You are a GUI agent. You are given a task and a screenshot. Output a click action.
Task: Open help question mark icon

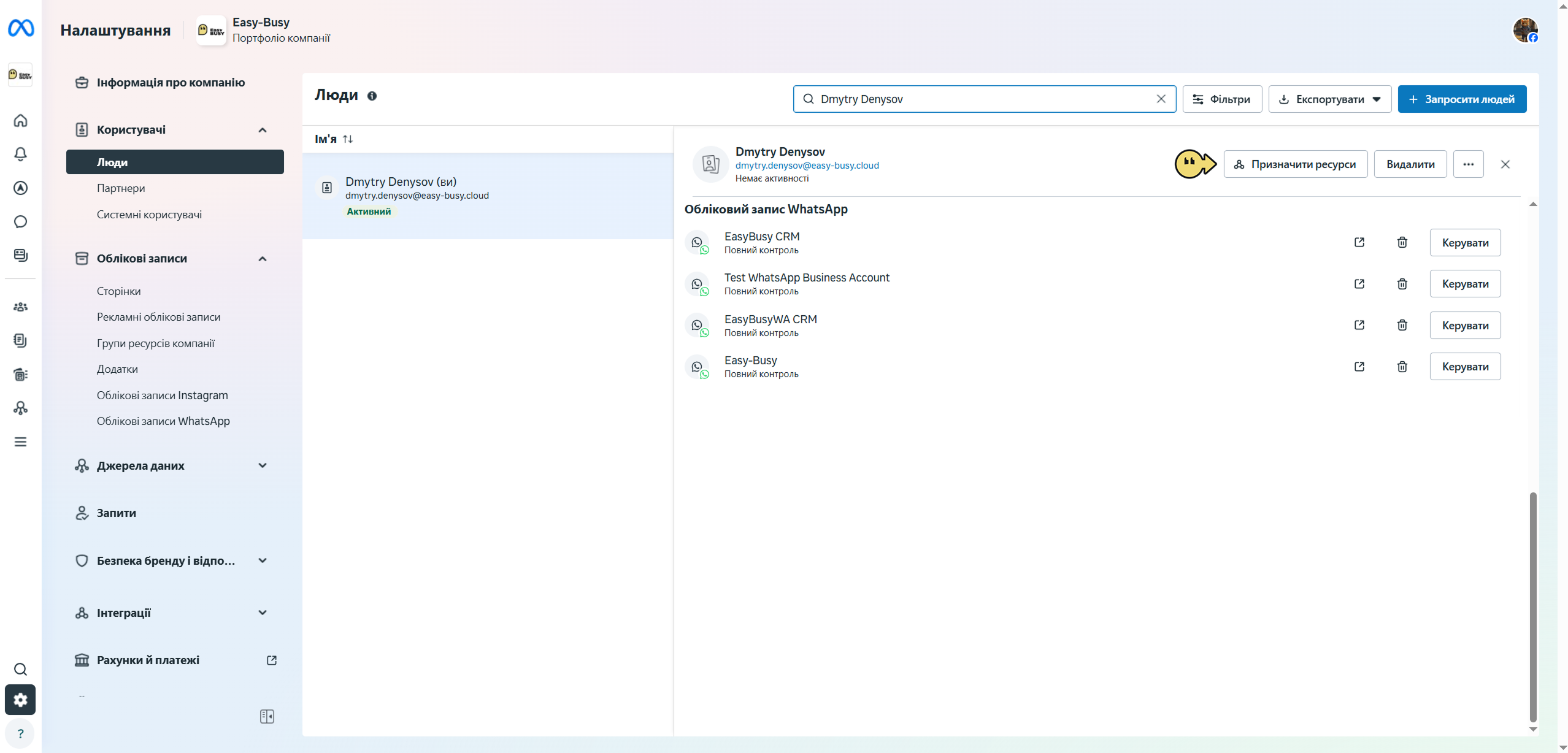pyautogui.click(x=20, y=733)
